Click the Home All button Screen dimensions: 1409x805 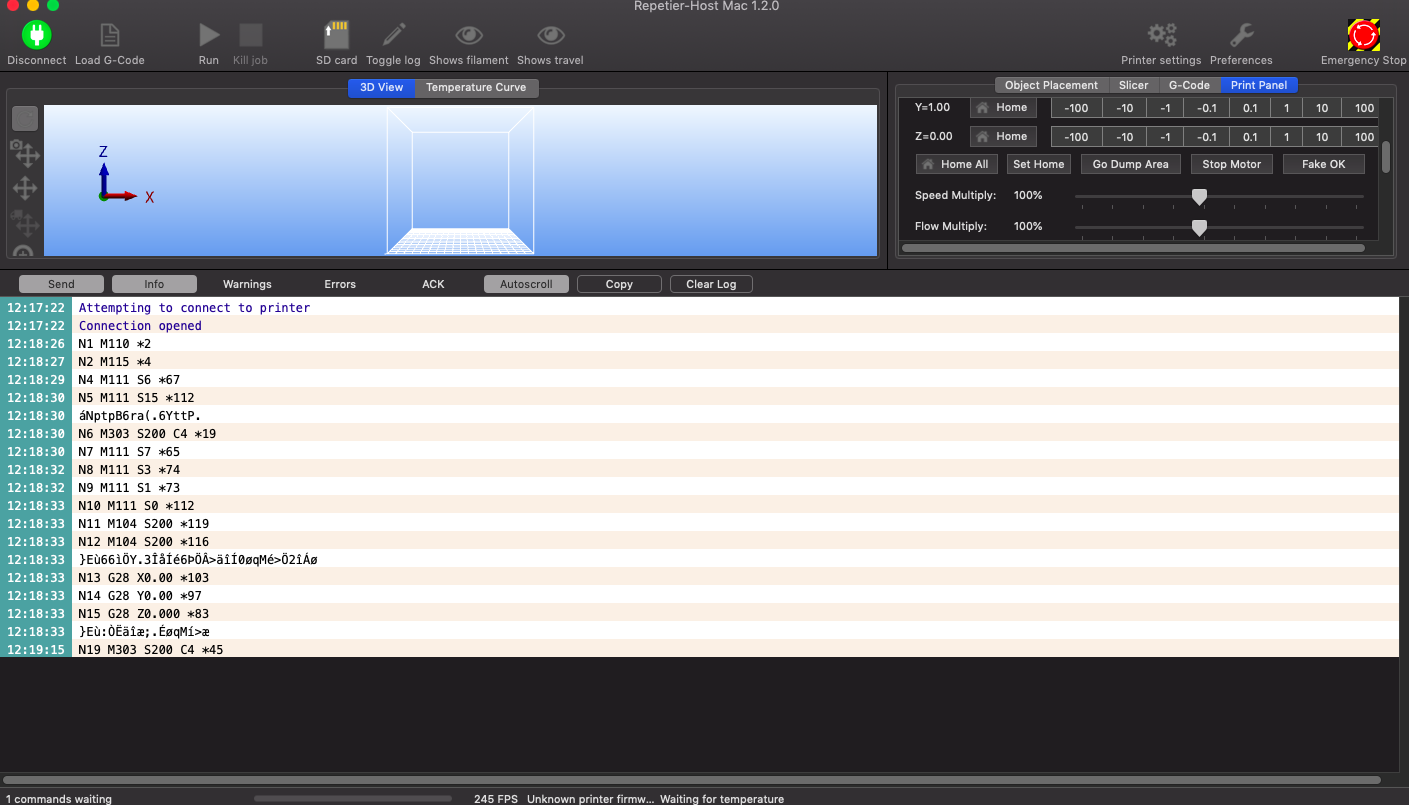[957, 164]
